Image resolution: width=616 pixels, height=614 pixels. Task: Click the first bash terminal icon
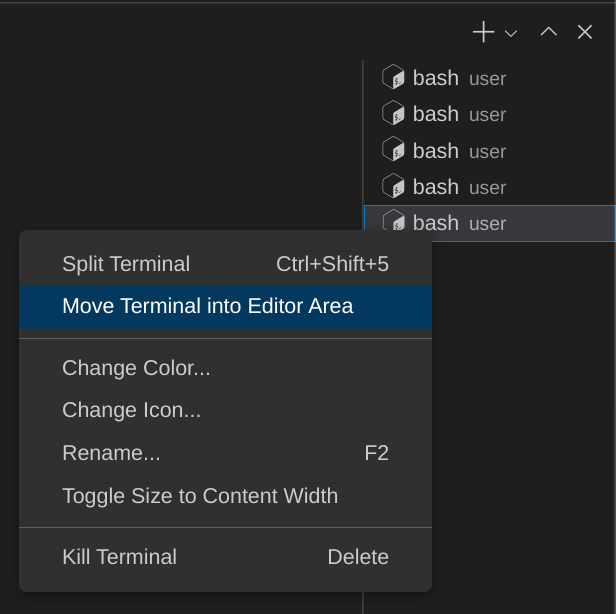[393, 78]
